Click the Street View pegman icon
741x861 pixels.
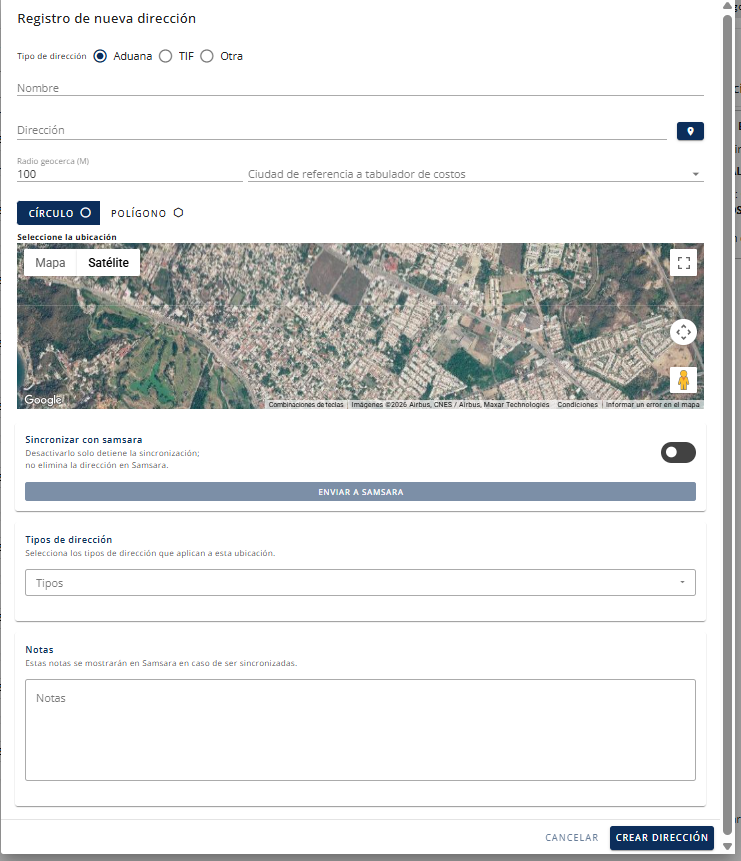point(683,380)
